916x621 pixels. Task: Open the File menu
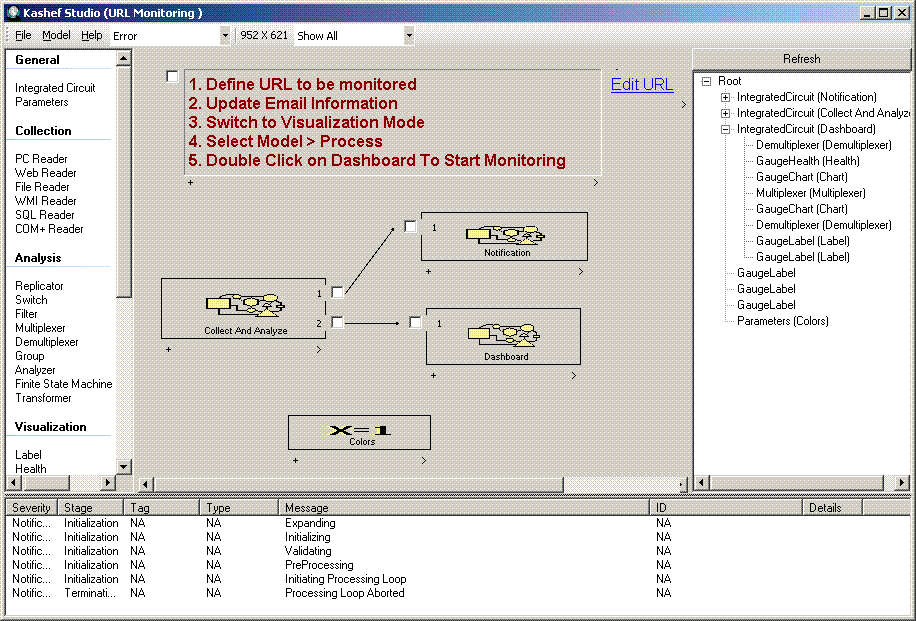coord(23,35)
